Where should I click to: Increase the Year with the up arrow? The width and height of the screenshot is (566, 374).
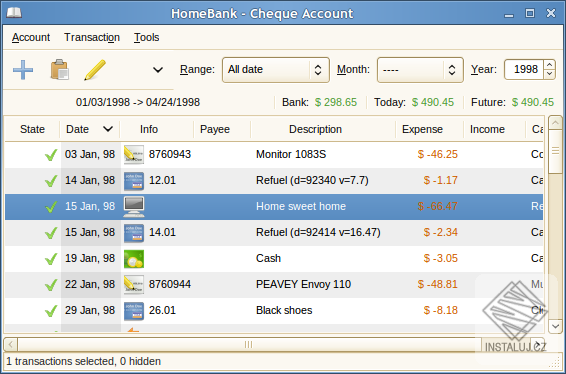coord(549,65)
